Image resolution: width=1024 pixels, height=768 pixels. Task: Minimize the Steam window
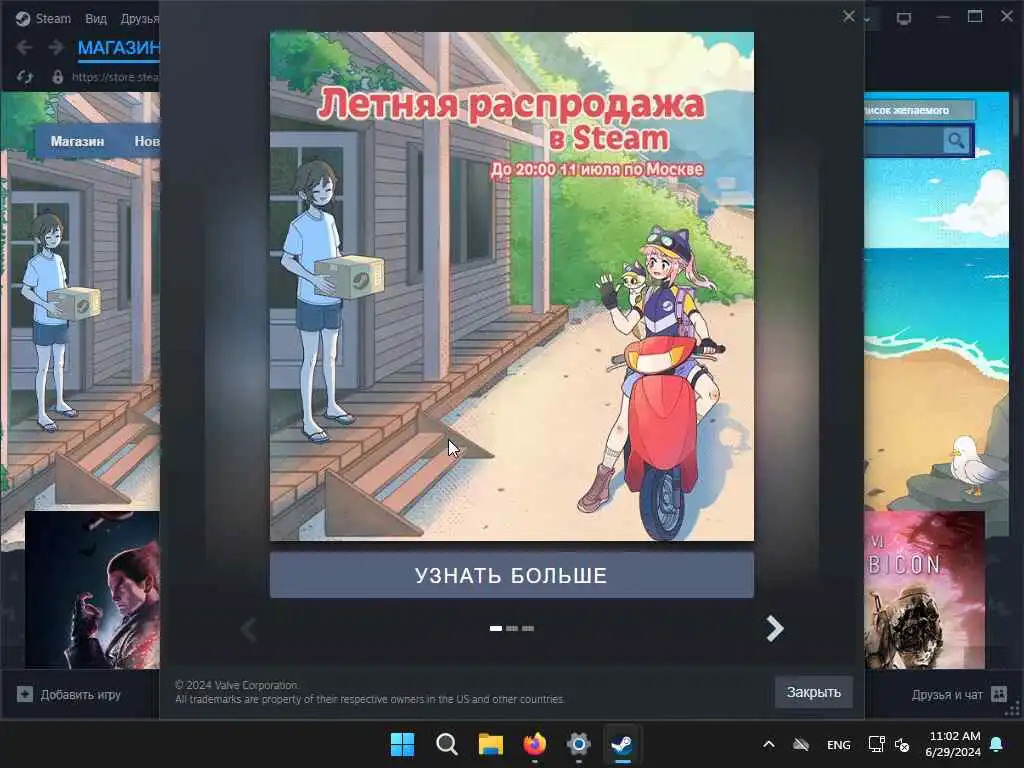943,18
